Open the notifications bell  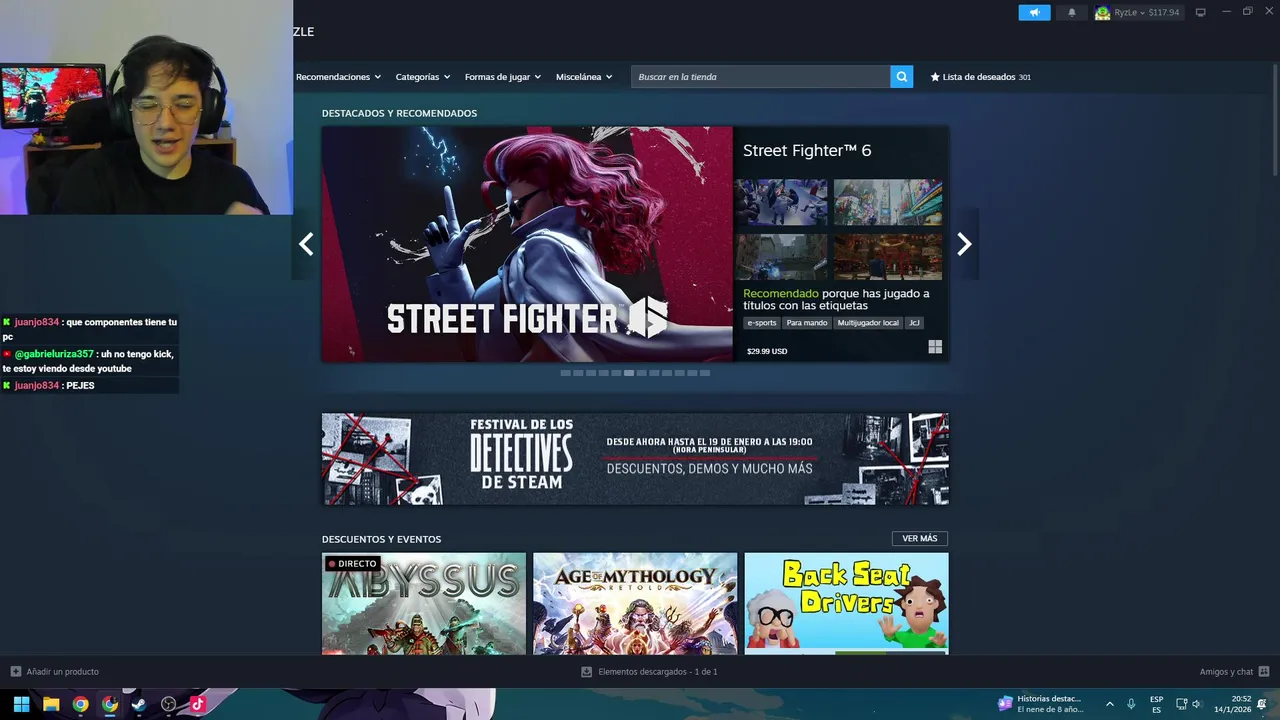click(x=1072, y=12)
